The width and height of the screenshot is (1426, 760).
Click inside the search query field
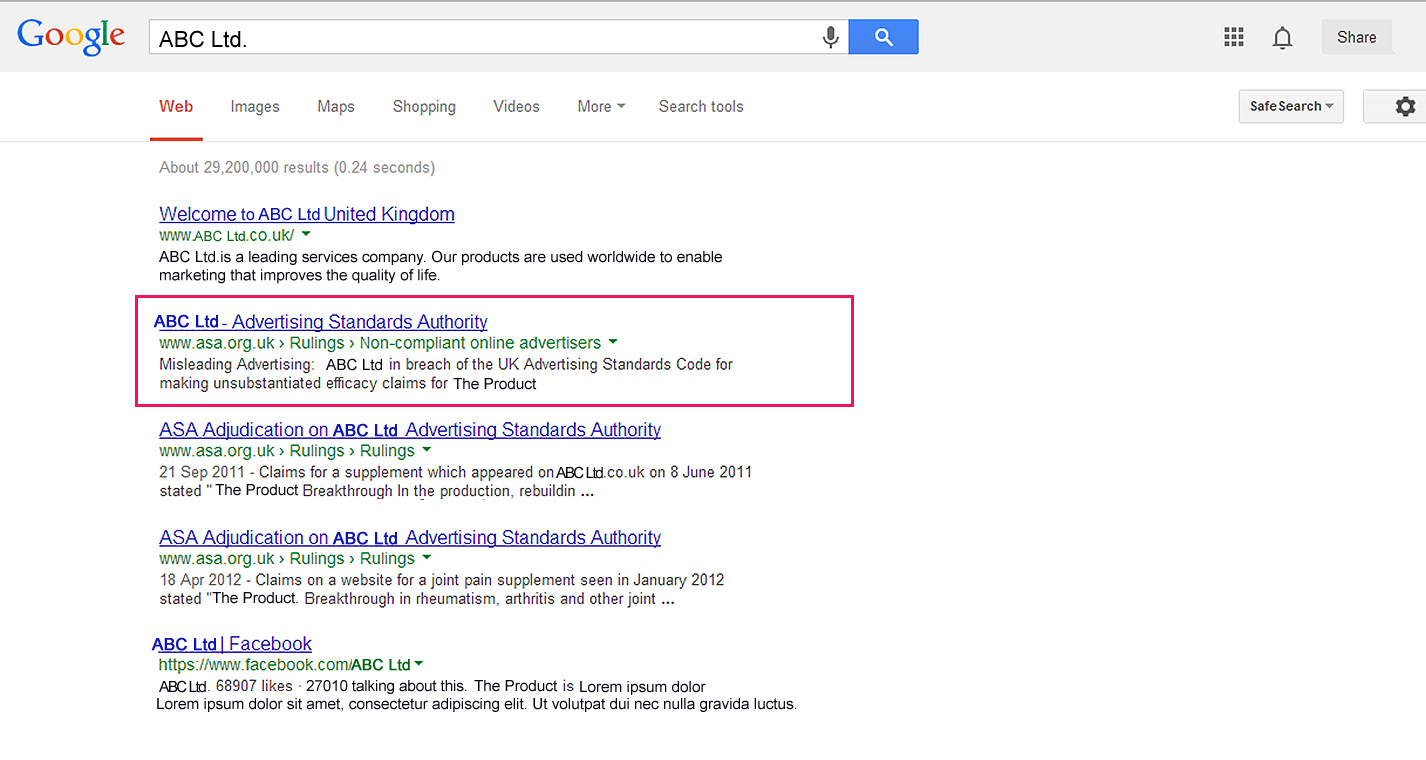480,38
